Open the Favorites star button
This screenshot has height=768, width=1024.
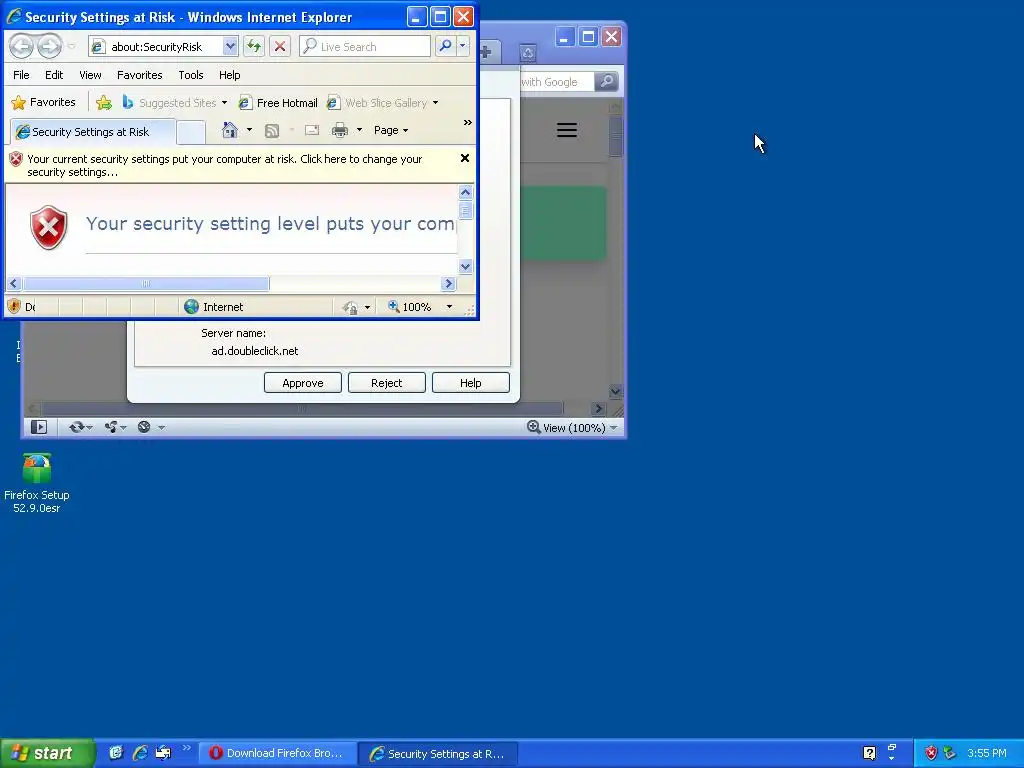pos(44,103)
